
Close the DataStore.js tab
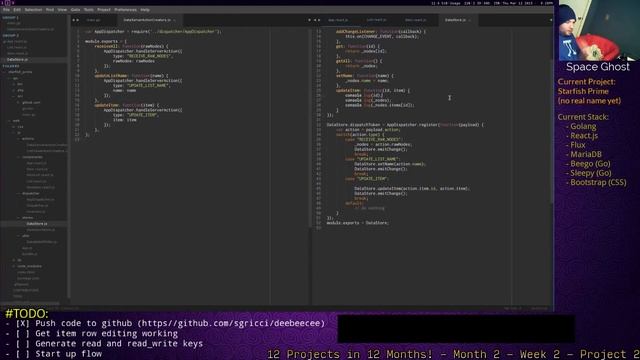pyautogui.click(x=470, y=20)
